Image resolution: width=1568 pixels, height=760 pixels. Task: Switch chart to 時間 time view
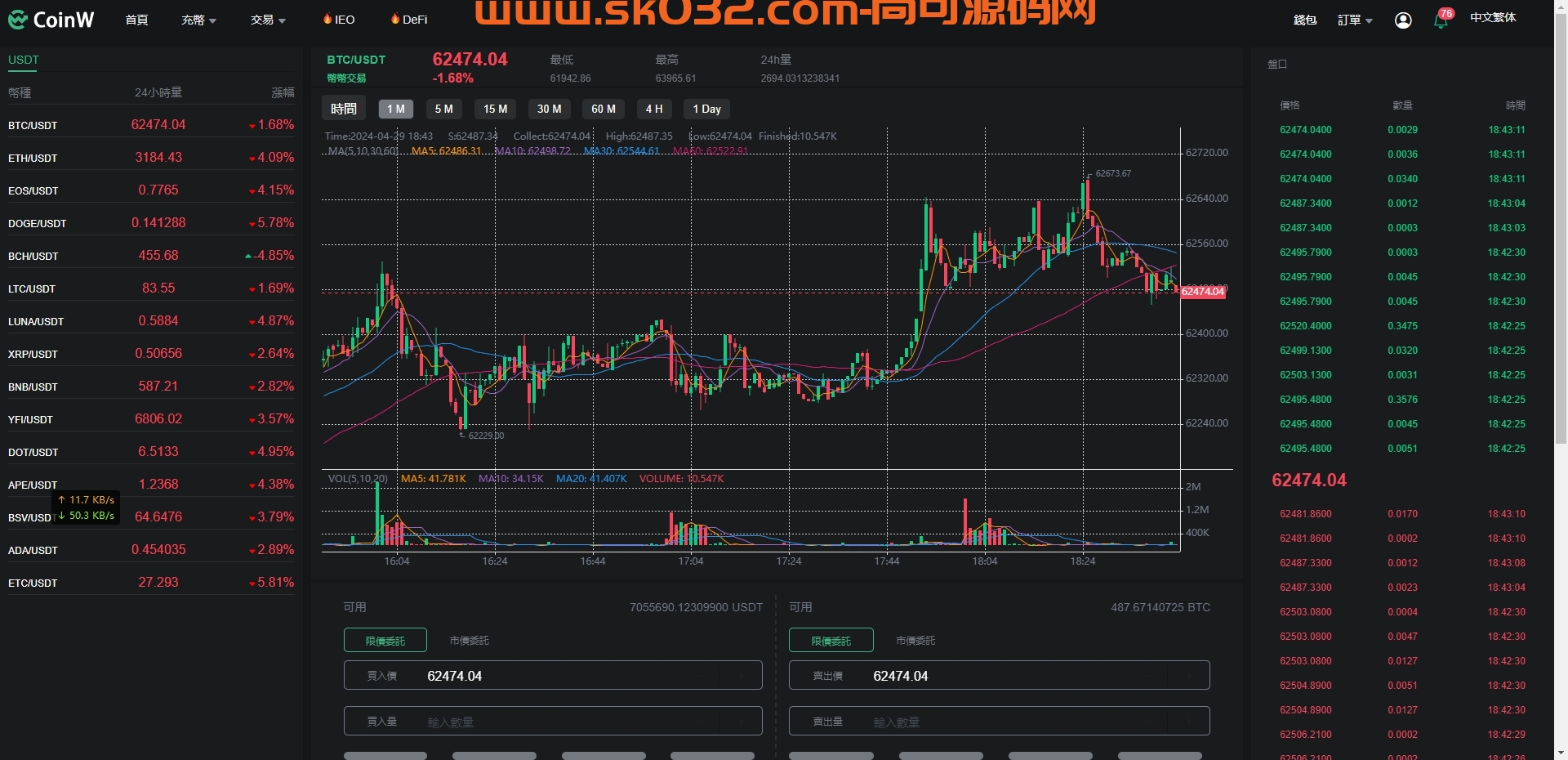coord(344,109)
